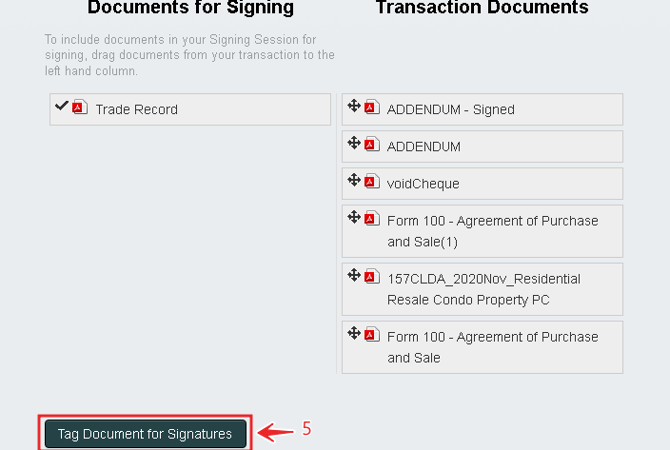Click the move handle for ADDENDUM - Signed
The image size is (670, 450).
353,106
